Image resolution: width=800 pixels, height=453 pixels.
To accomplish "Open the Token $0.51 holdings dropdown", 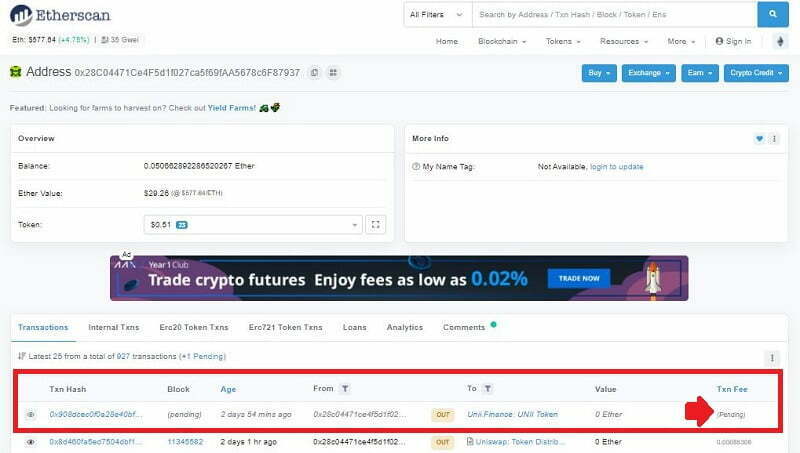I will (253, 224).
